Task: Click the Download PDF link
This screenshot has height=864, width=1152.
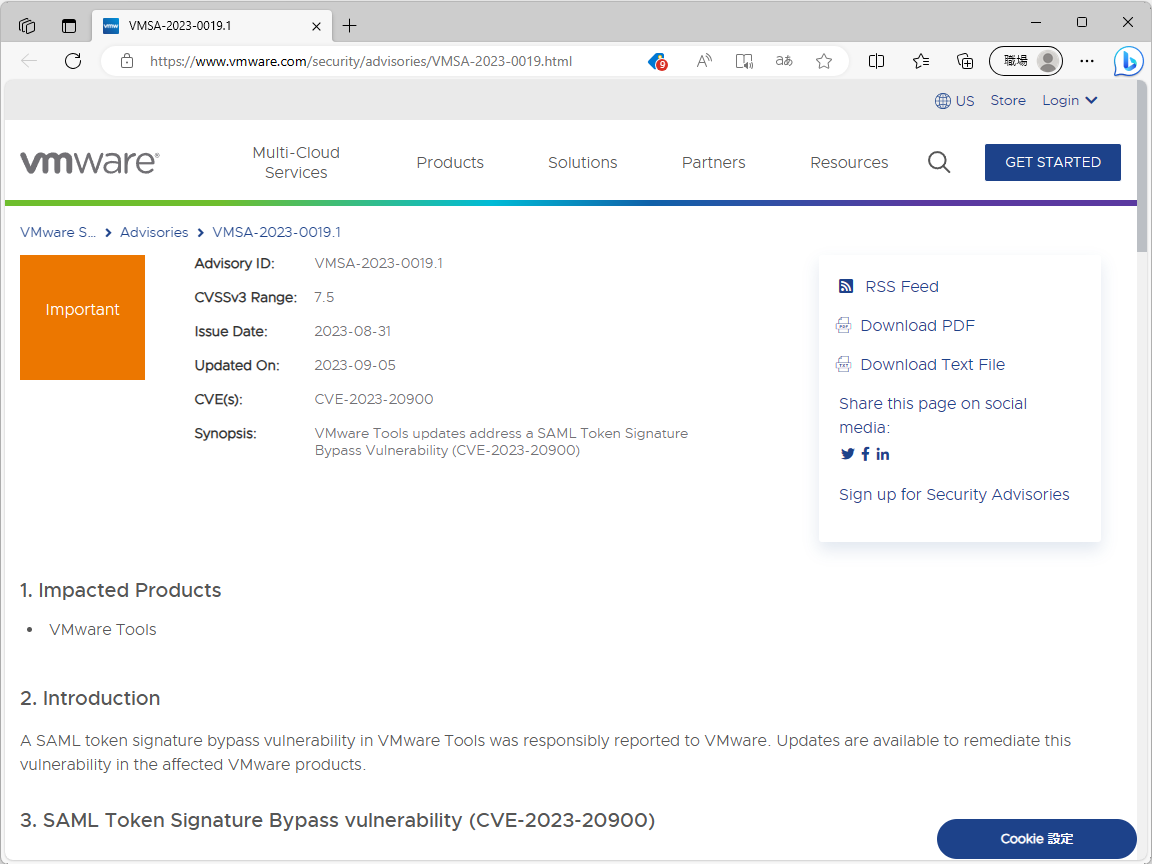Action: tap(918, 325)
